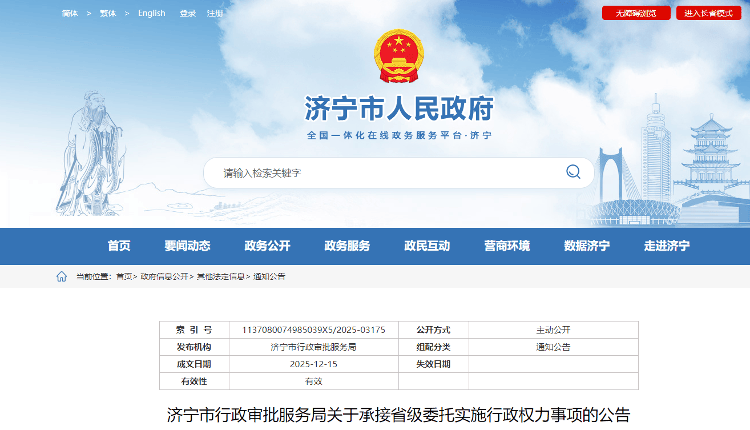The height and width of the screenshot is (430, 750).
Task: Switch language to English
Action: [x=152, y=13]
